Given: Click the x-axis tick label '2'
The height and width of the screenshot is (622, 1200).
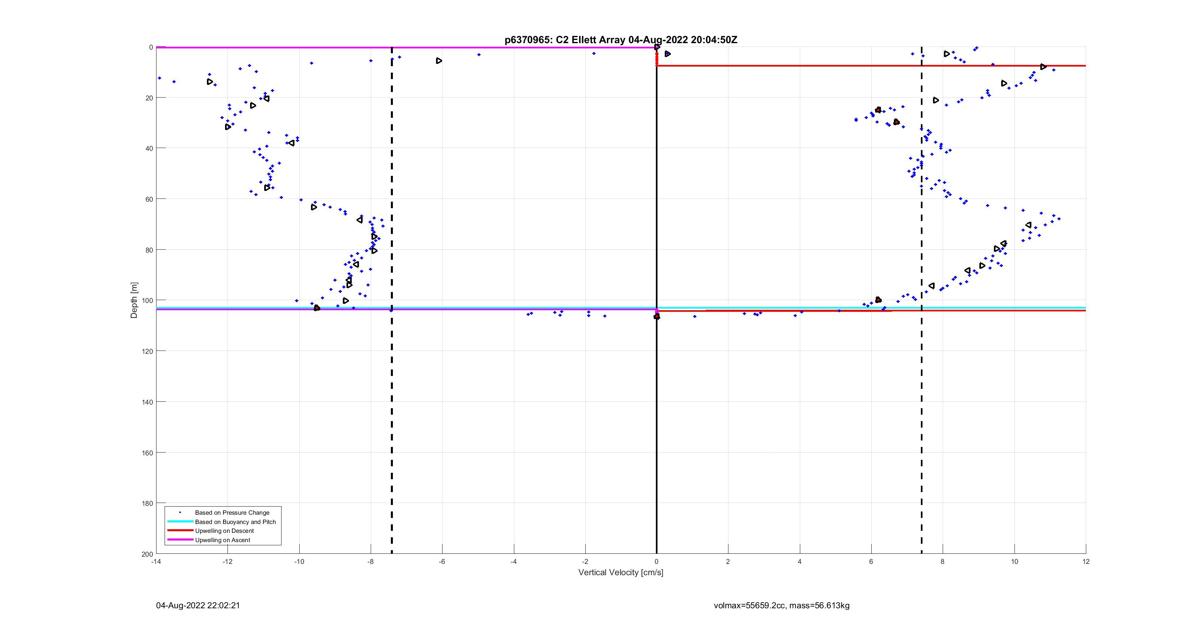Looking at the screenshot, I should [728, 561].
